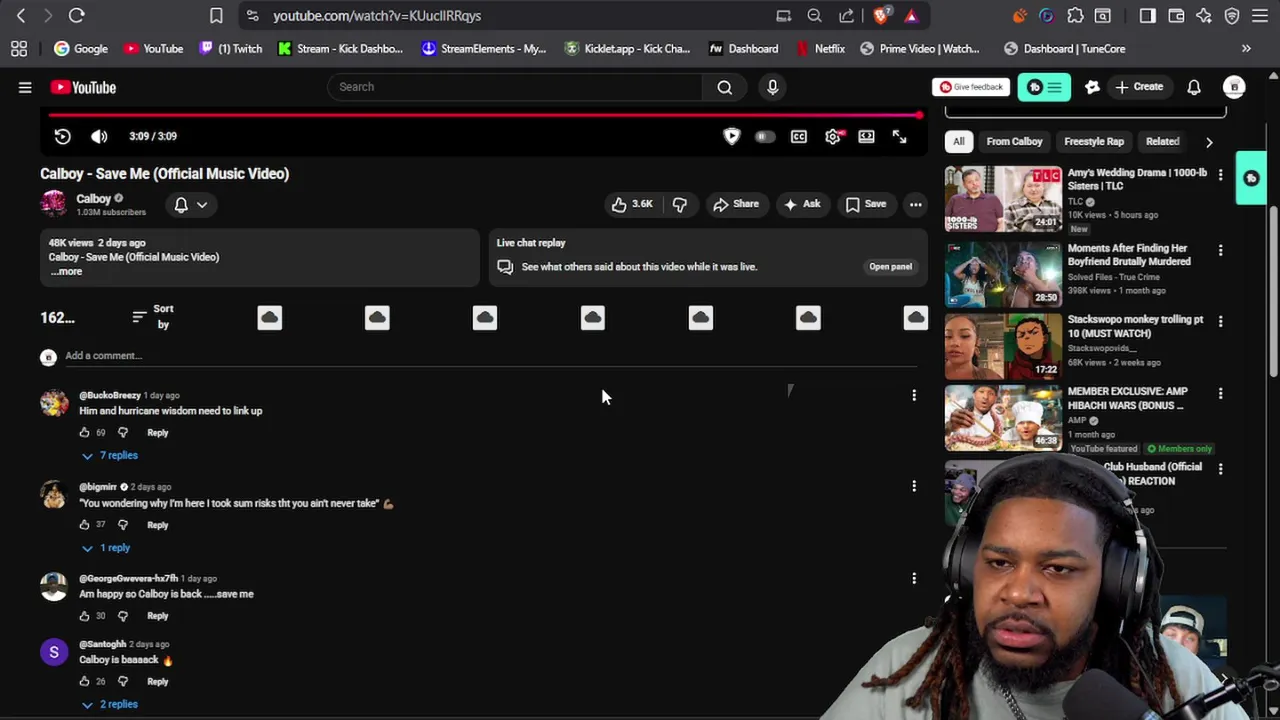Open the browser main hamburger menu
The width and height of the screenshot is (1280, 720).
pyautogui.click(x=1260, y=15)
